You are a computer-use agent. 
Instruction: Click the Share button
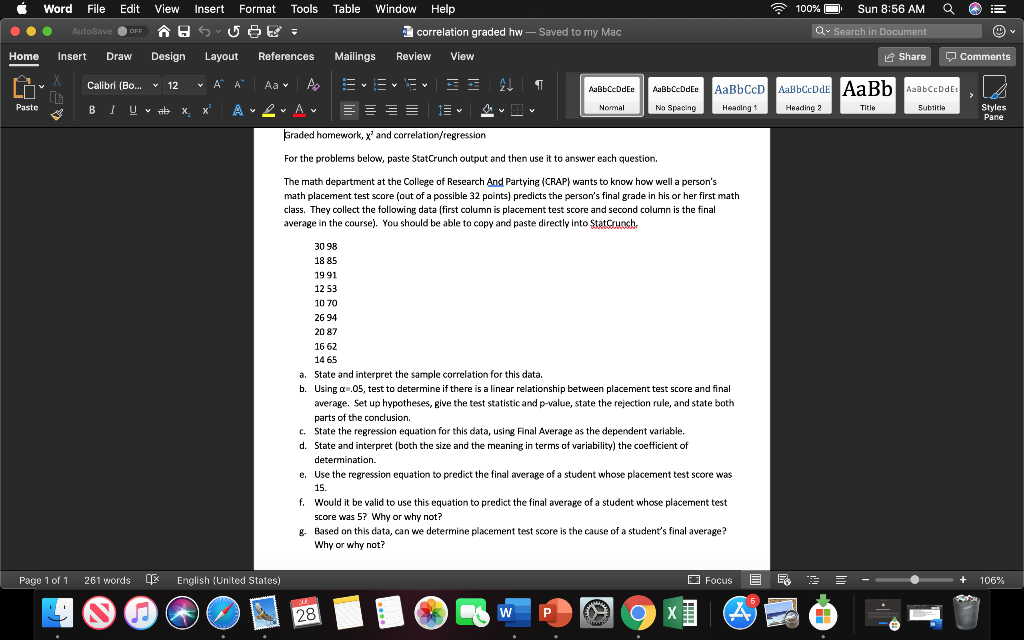coord(904,56)
